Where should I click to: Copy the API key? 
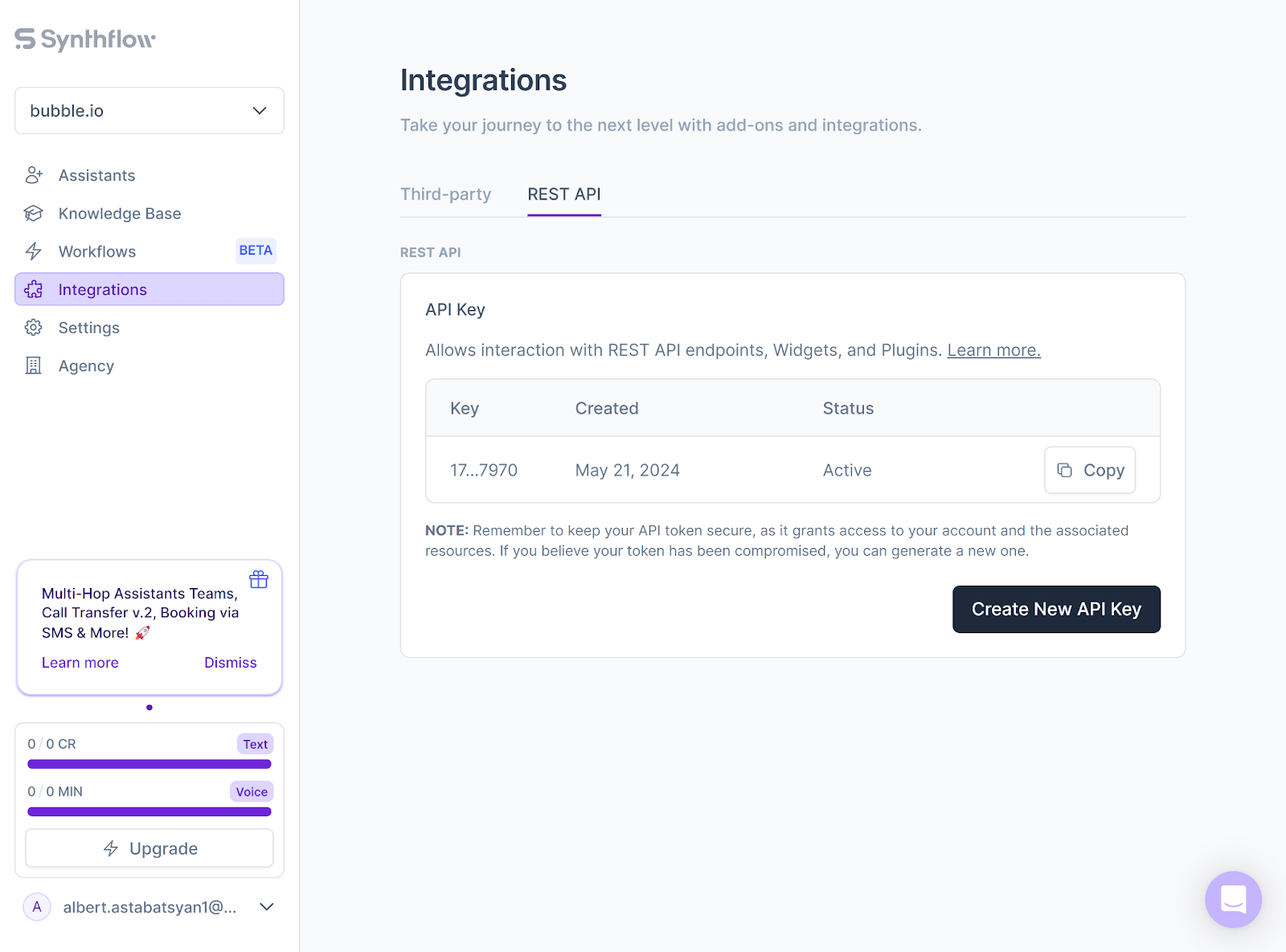[1090, 470]
